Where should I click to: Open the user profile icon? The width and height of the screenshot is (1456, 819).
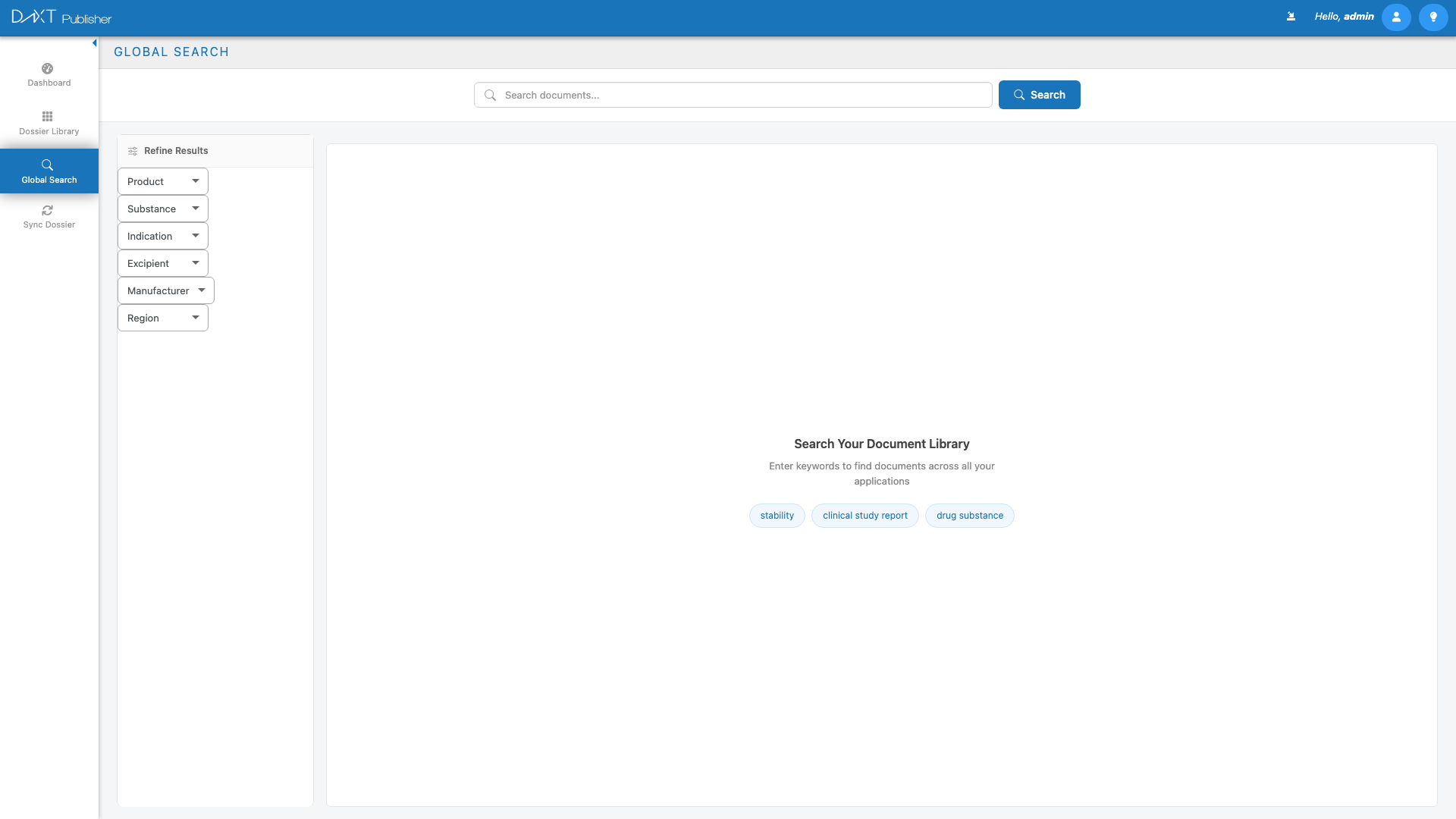[x=1396, y=17]
